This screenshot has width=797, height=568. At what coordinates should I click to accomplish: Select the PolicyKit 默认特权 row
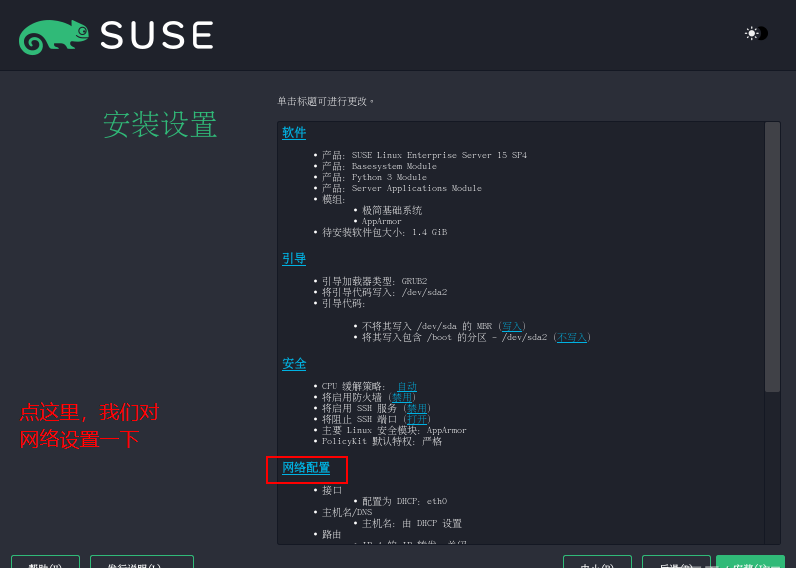[382, 441]
